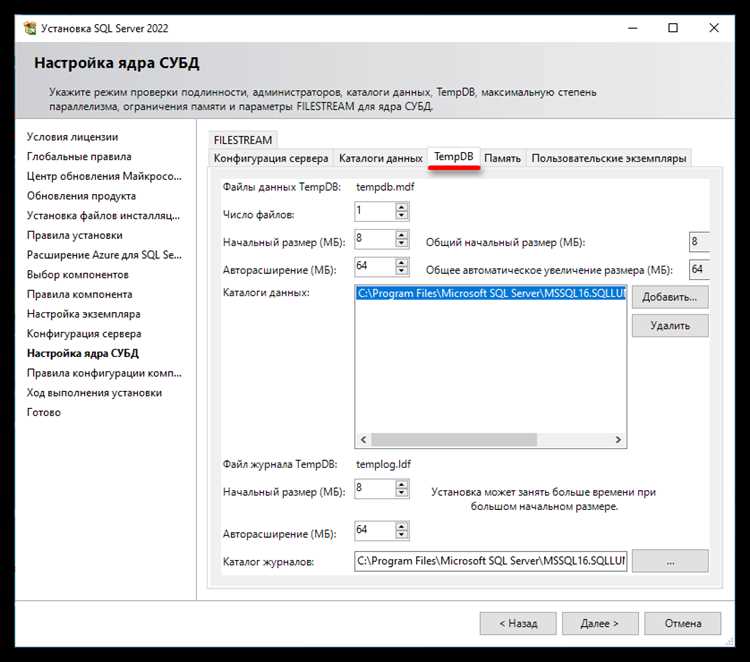Click Конфигурация сервера step in sidebar
The width and height of the screenshot is (750, 662).
[84, 333]
